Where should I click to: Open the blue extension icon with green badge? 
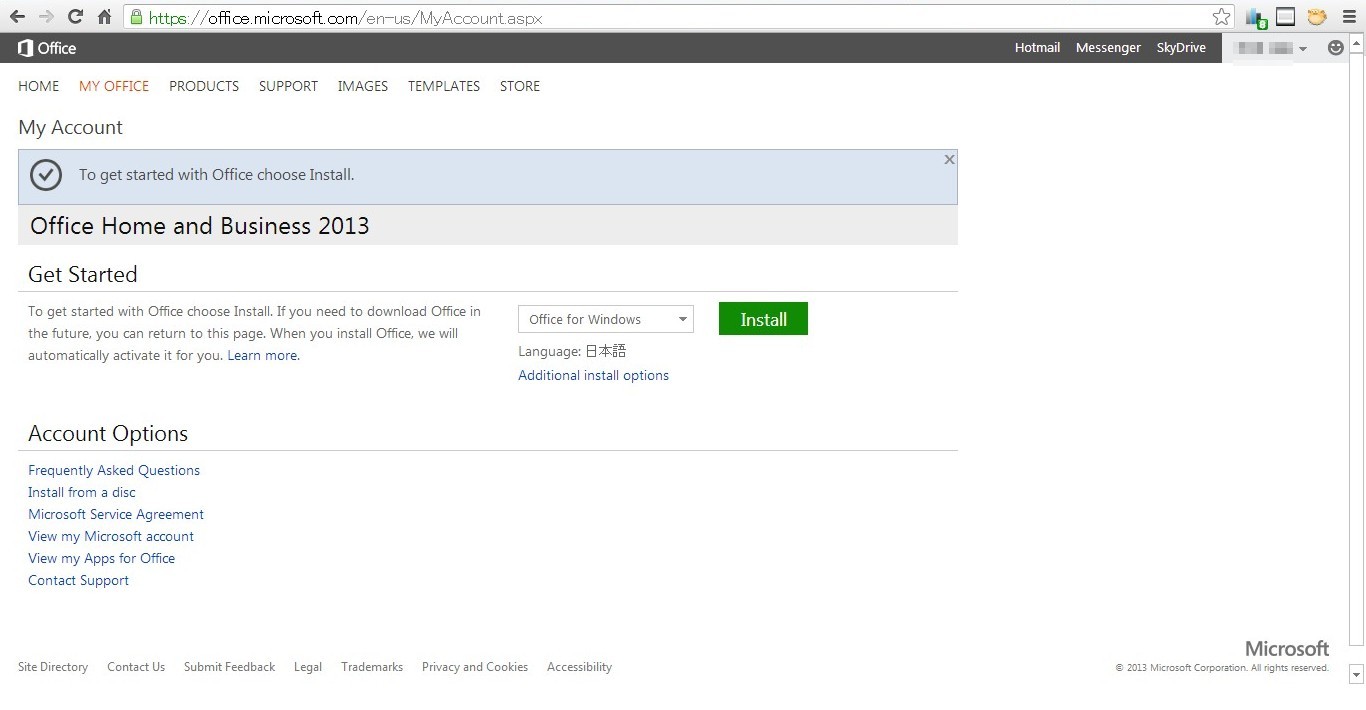click(1256, 17)
